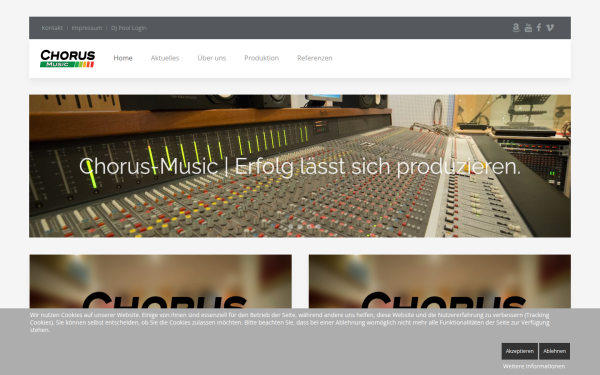Open the Amazon icon in the top bar
600x375 pixels.
click(516, 28)
